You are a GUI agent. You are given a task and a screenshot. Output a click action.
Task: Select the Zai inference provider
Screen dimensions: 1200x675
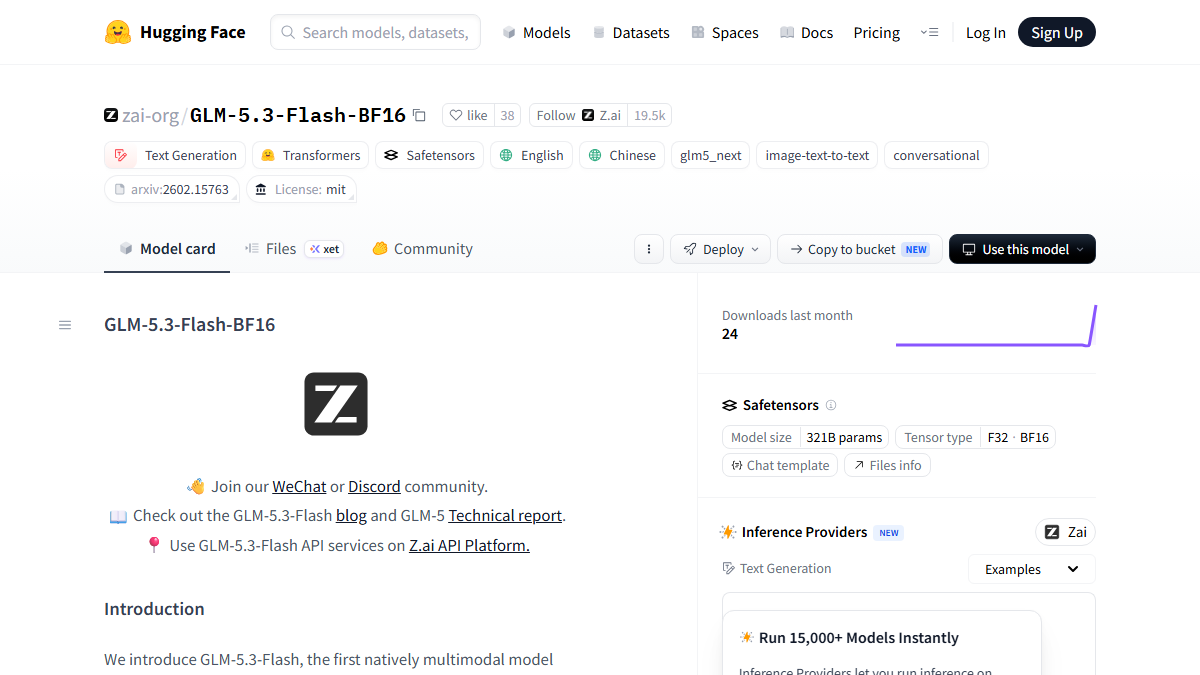(1065, 532)
